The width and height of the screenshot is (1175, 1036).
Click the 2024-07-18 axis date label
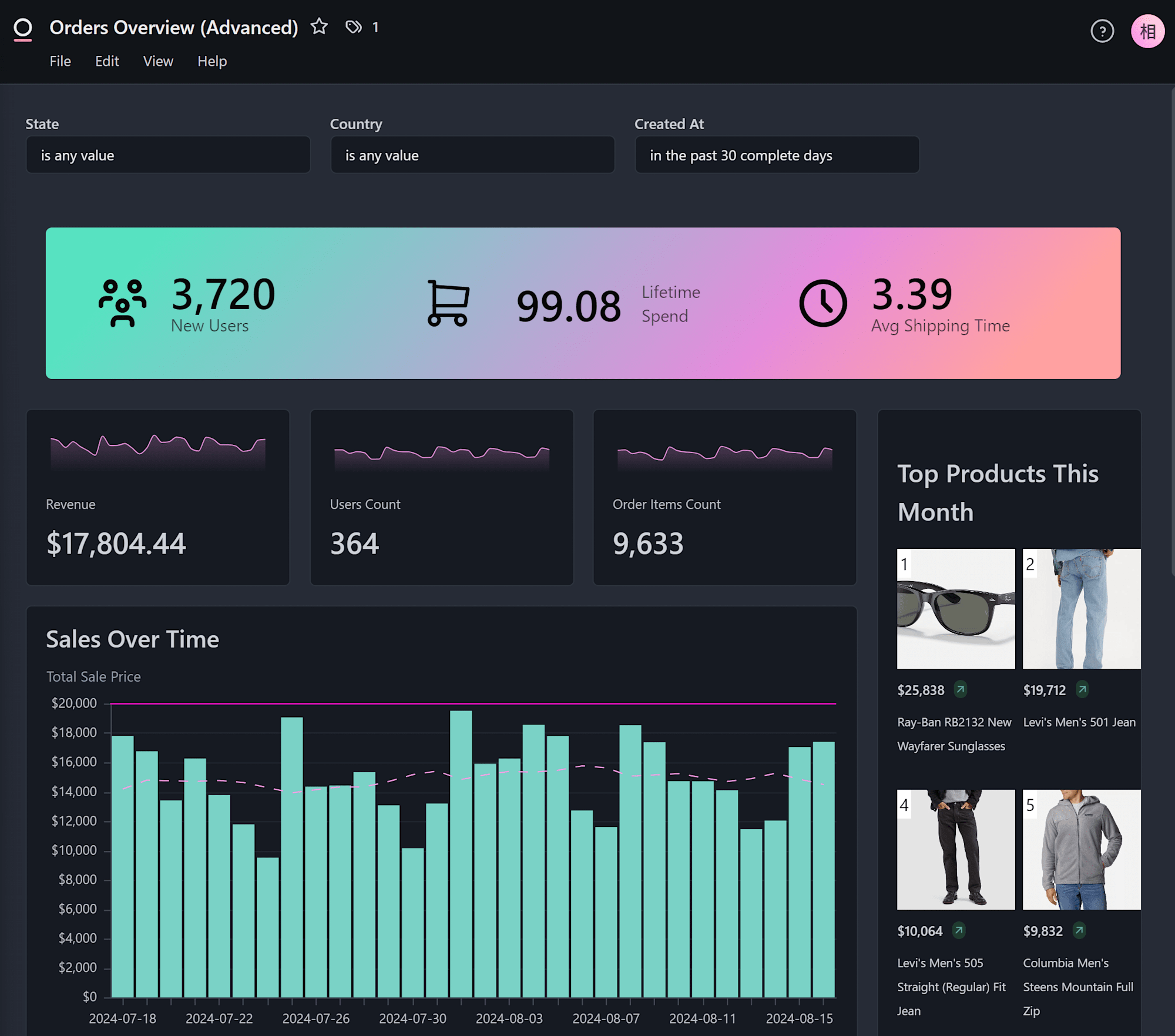122,1018
